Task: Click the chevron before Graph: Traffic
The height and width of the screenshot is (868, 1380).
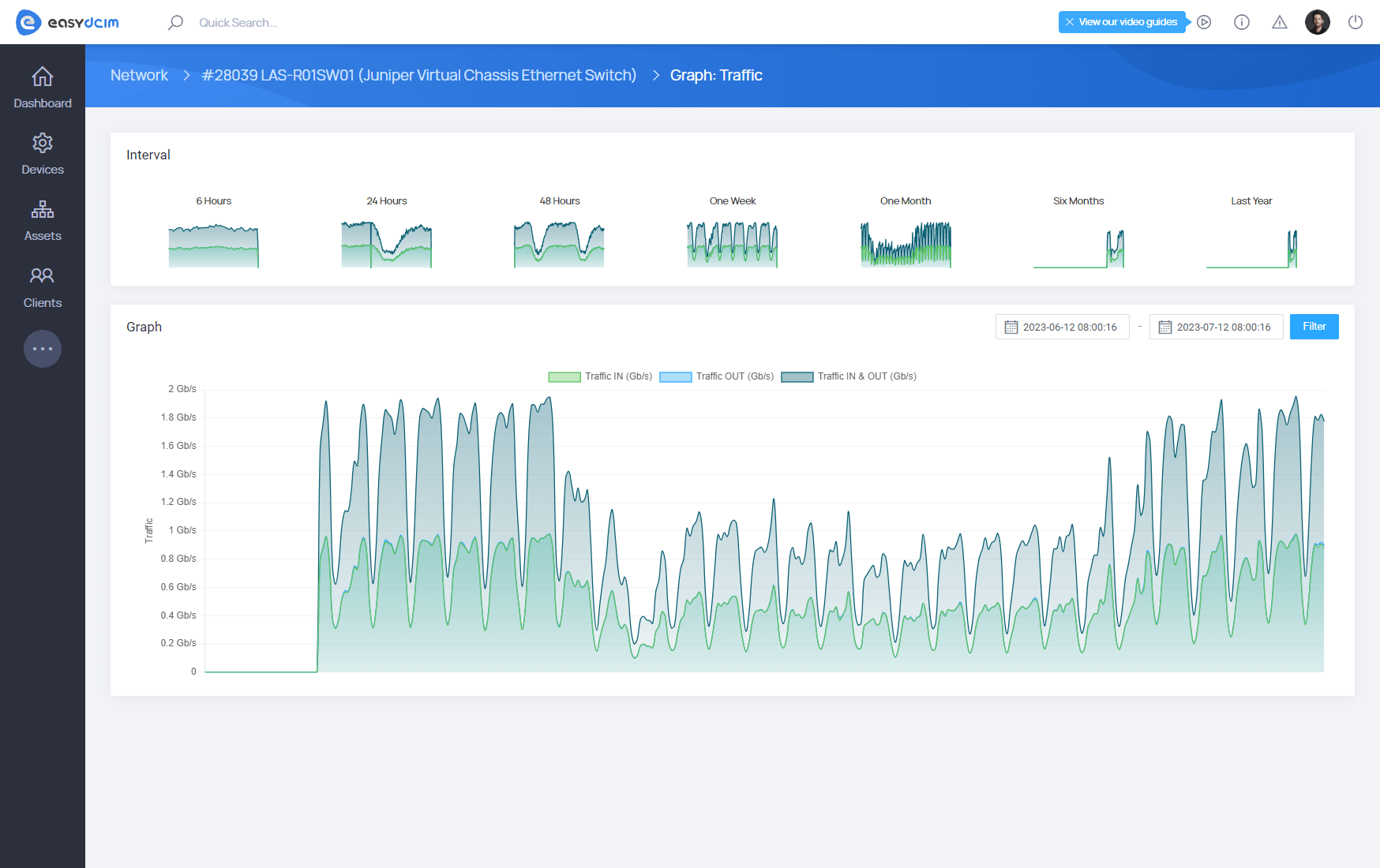Action: tap(655, 75)
